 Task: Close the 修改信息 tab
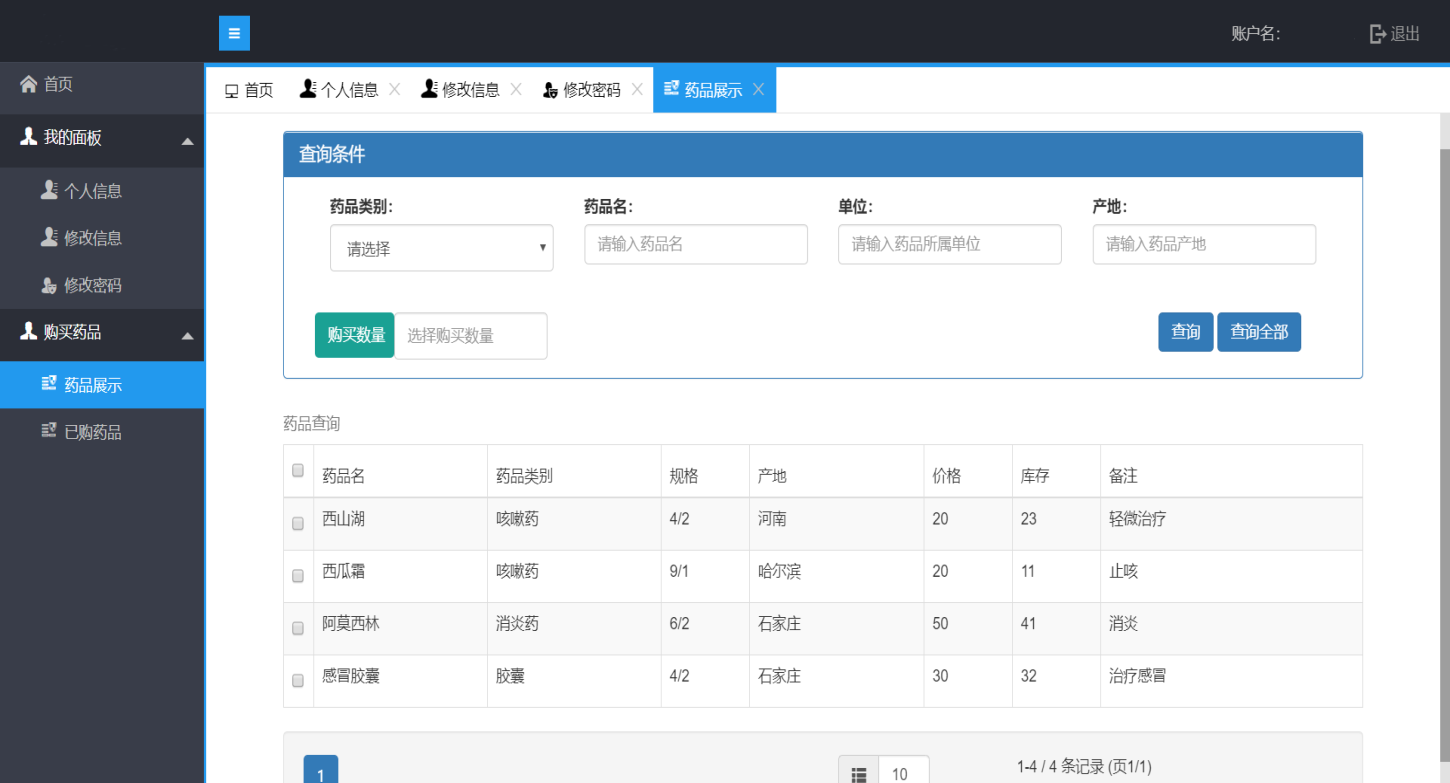[516, 89]
